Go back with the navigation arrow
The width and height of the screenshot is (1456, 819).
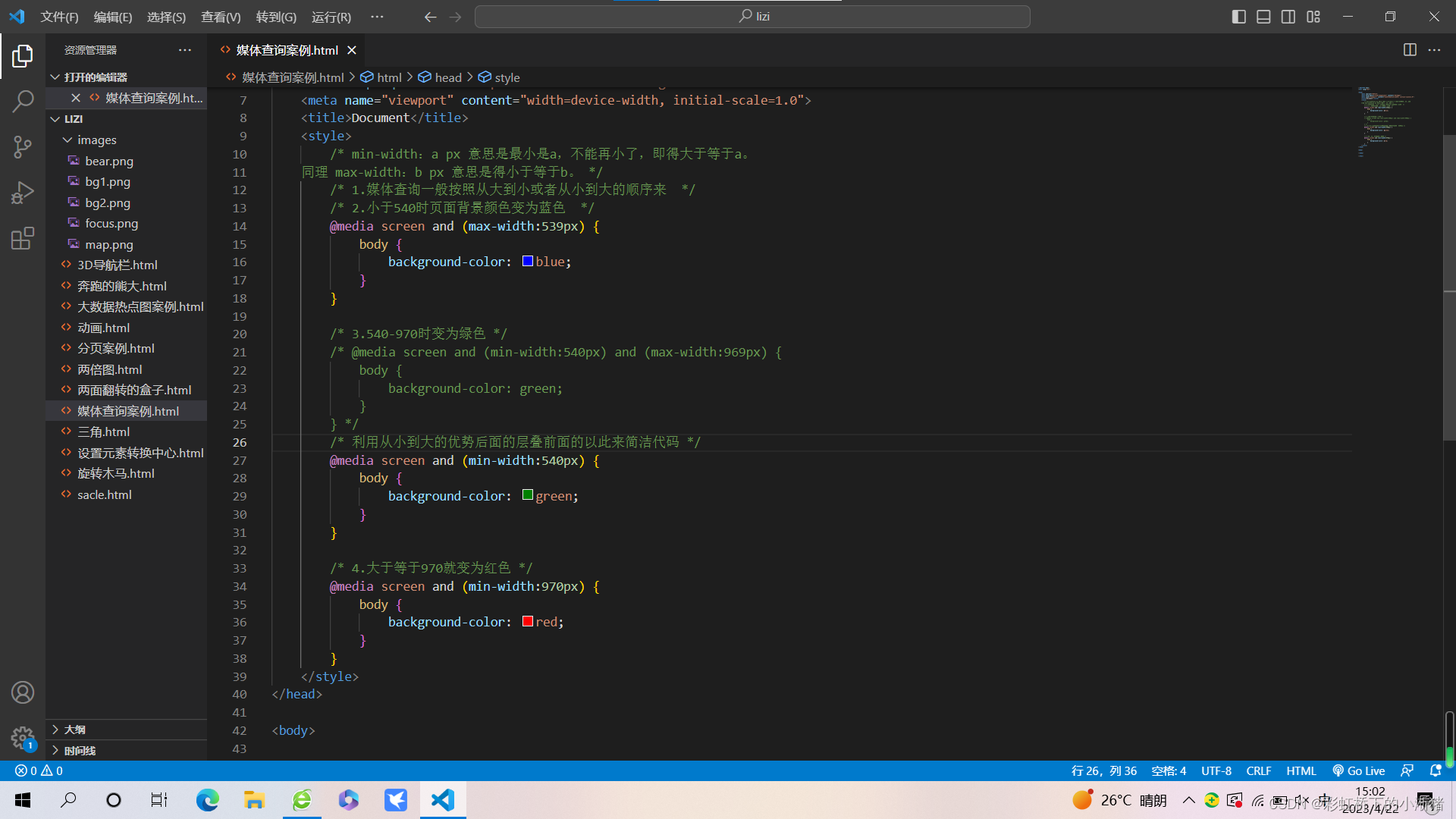pyautogui.click(x=431, y=17)
